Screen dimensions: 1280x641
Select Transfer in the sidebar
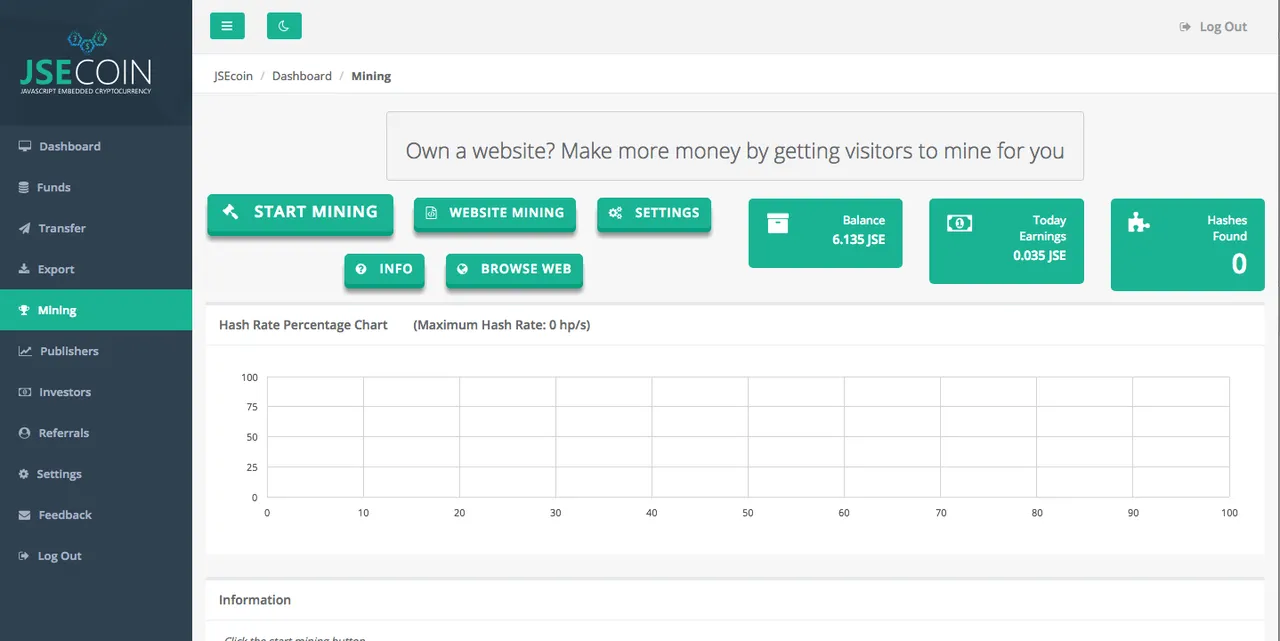[96, 228]
